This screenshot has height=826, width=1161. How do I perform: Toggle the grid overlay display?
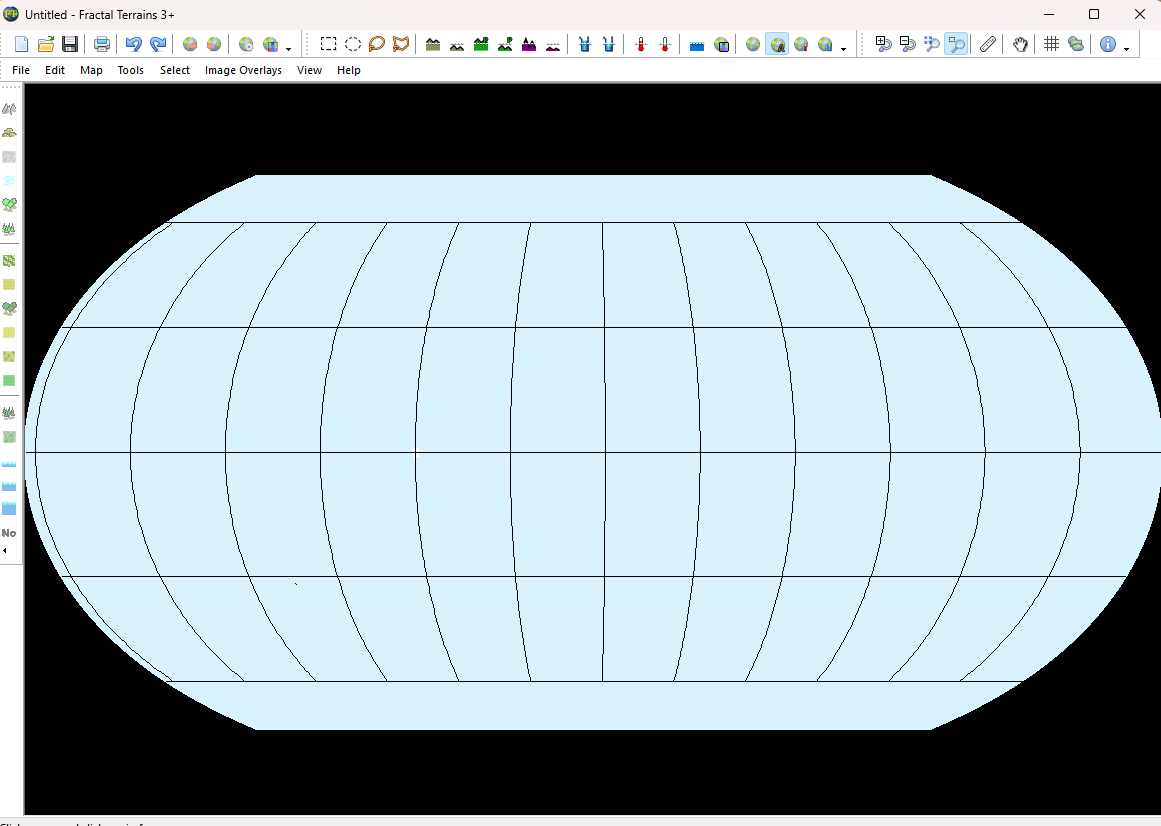1051,44
